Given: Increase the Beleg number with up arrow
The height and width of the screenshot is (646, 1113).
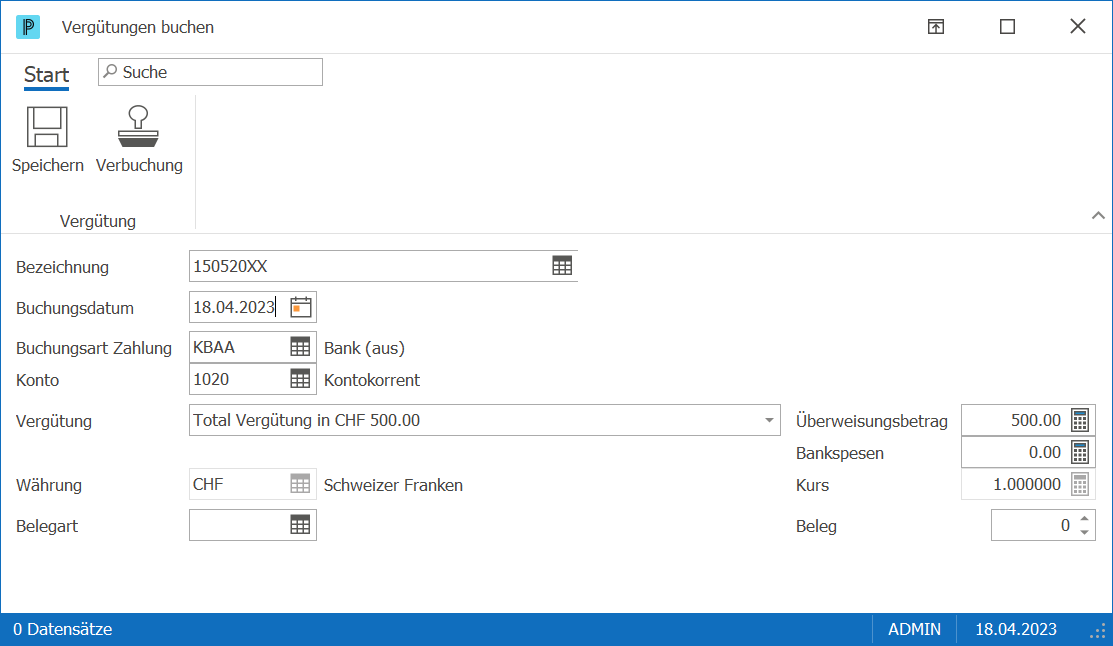Looking at the screenshot, I should 1084,519.
